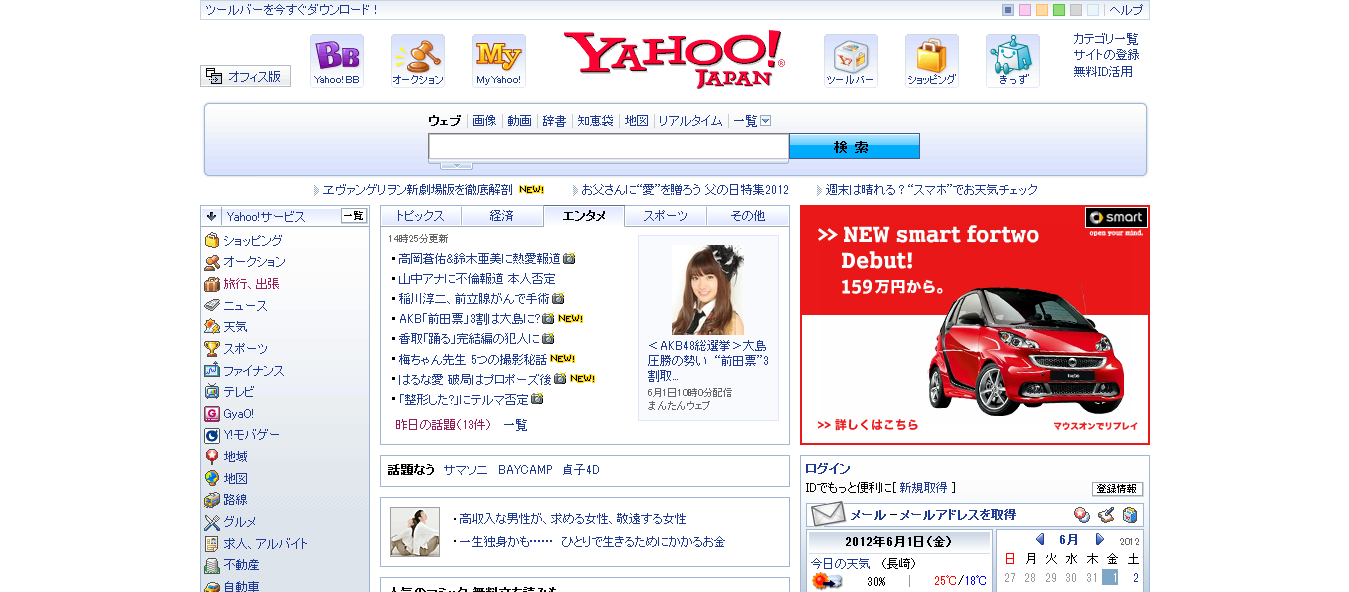This screenshot has width=1349, height=592.
Task: Click the 登録情報 button
Action: (1117, 489)
